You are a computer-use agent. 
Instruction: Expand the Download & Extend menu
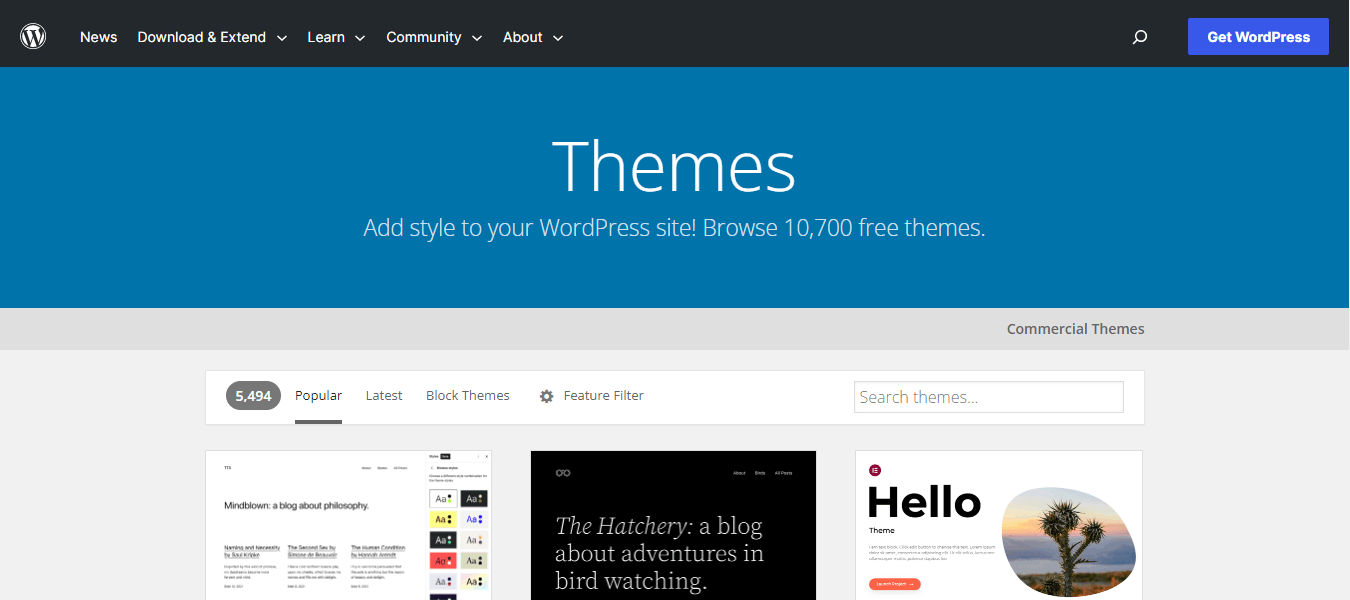pos(212,37)
